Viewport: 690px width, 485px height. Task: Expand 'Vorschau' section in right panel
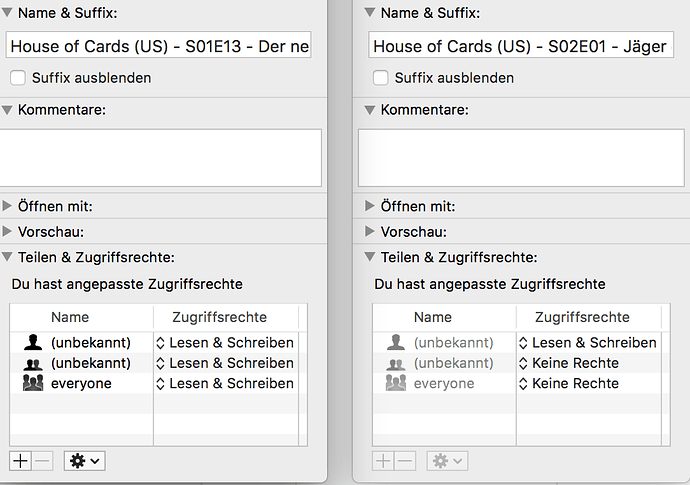371,232
